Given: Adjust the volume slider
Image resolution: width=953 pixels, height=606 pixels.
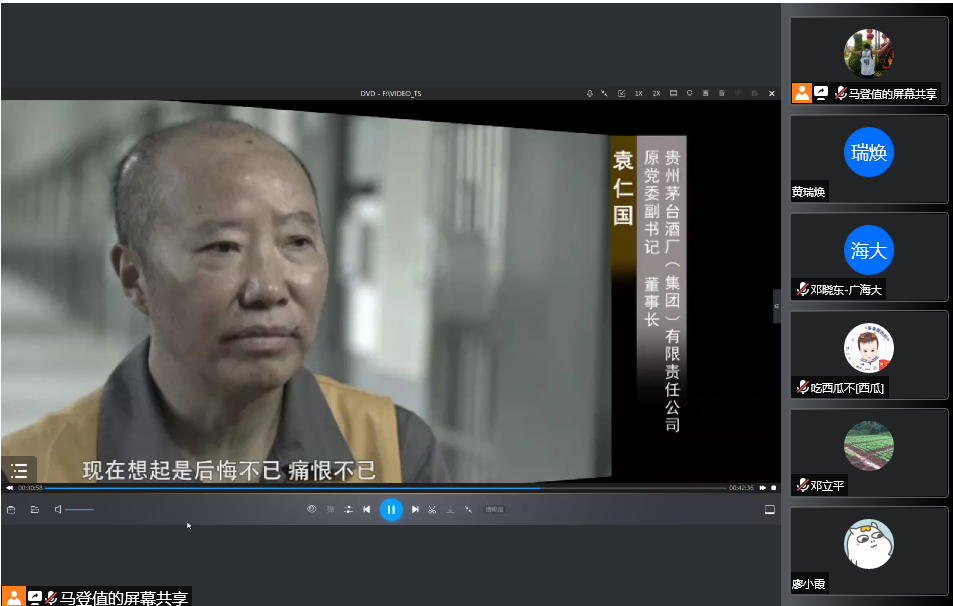Looking at the screenshot, I should pos(80,509).
